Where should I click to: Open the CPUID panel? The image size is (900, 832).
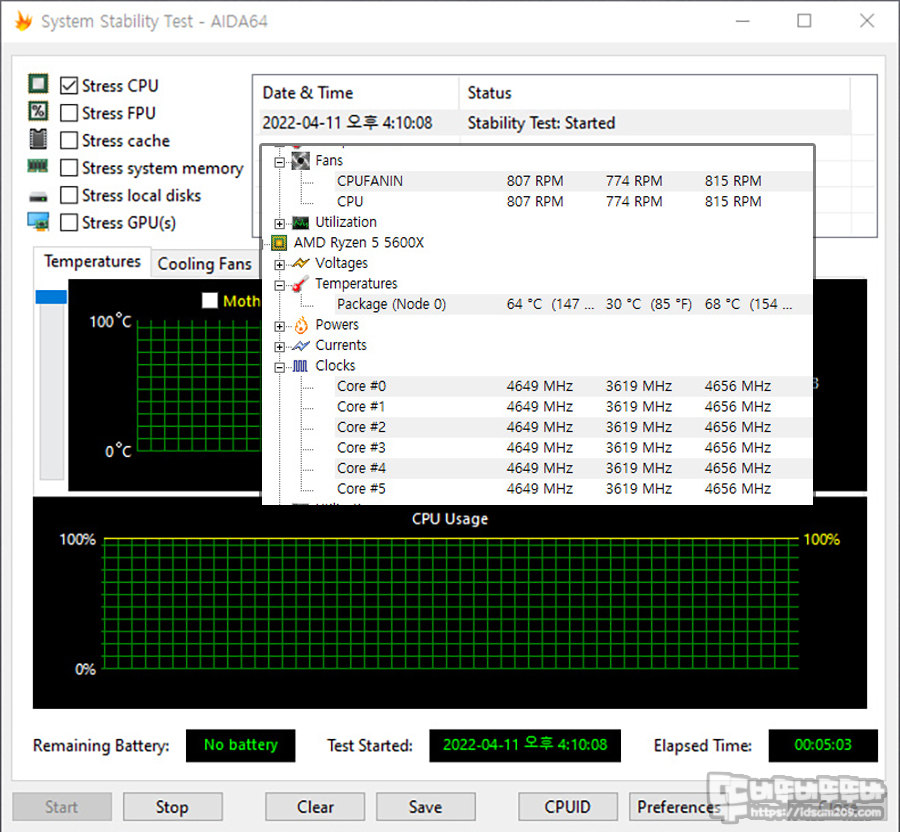(x=568, y=807)
